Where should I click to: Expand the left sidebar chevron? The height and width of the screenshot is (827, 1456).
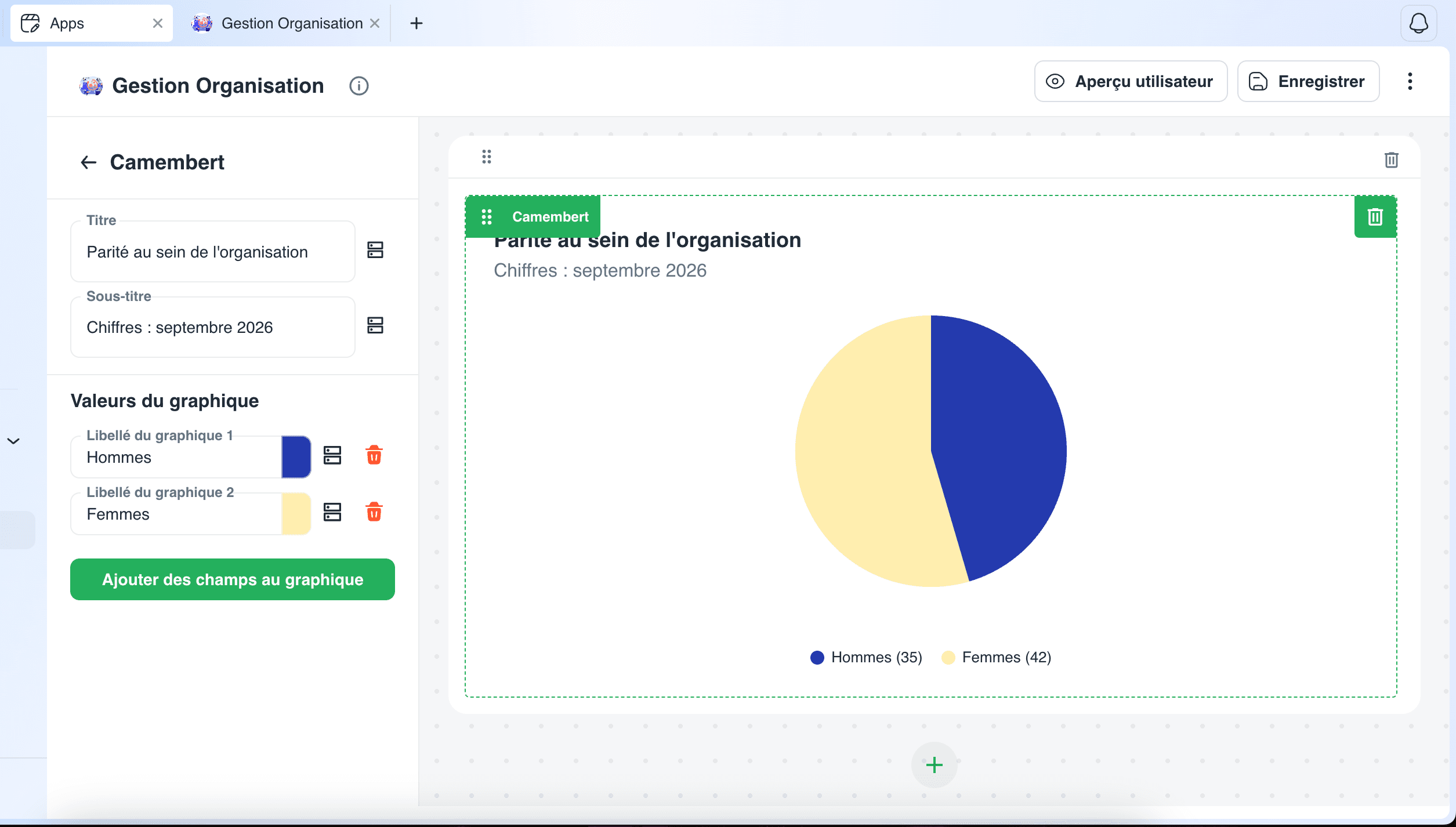[13, 441]
